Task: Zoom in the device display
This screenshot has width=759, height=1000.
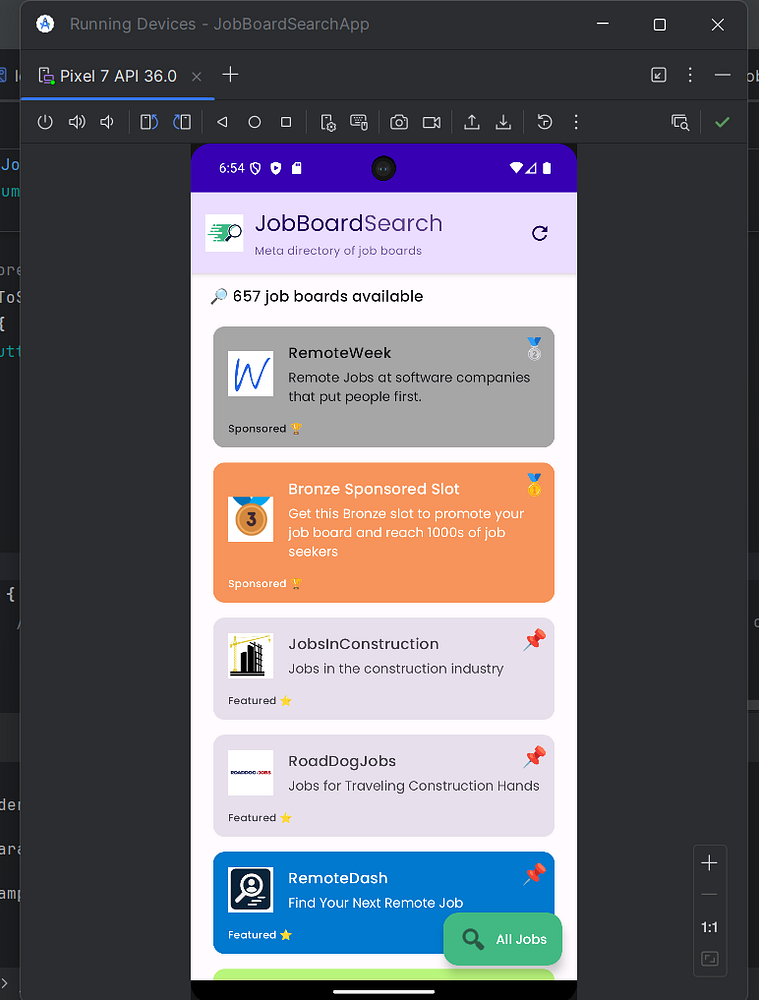Action: [x=709, y=864]
